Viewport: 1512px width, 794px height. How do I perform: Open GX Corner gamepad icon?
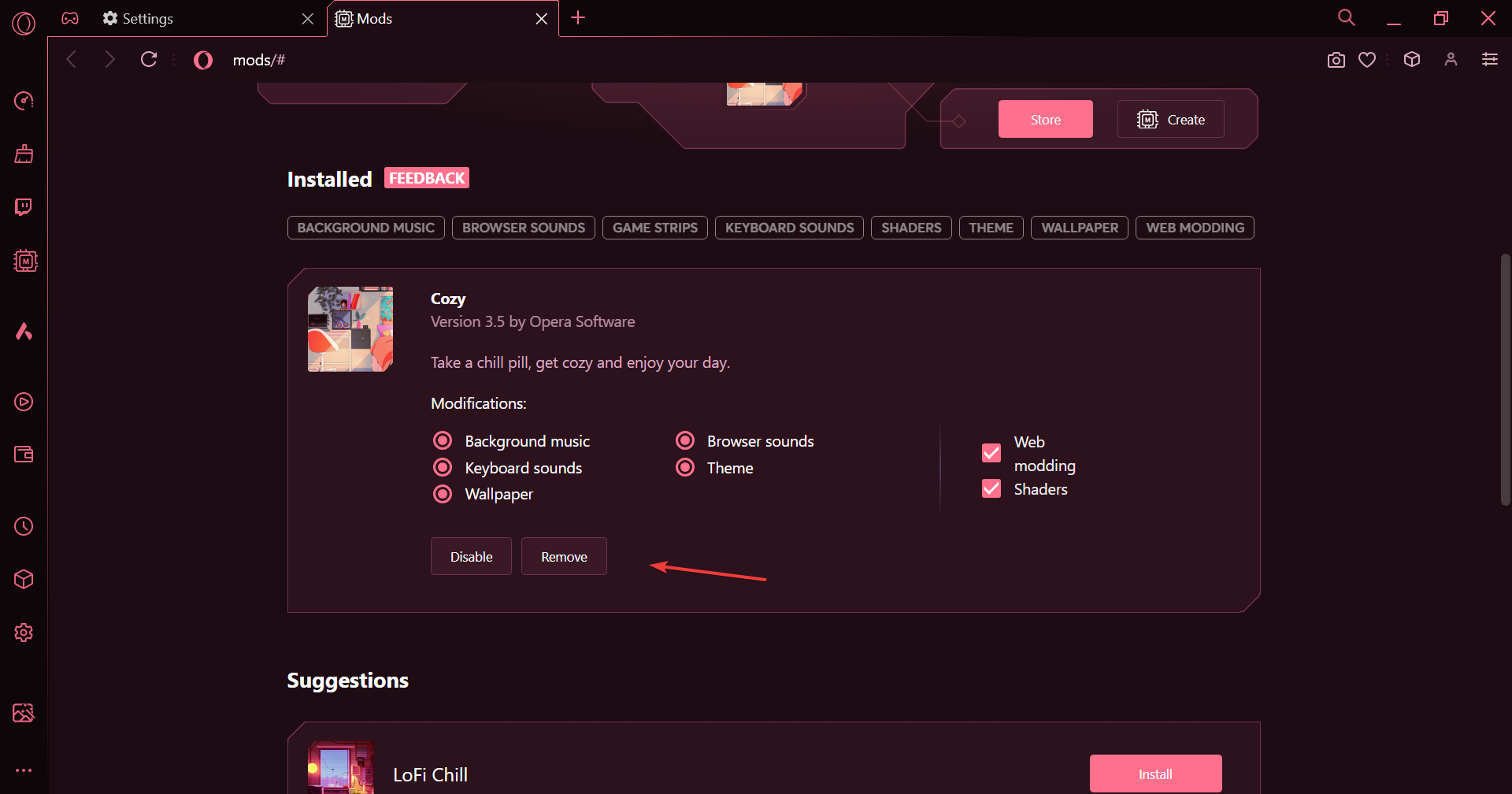(x=70, y=18)
